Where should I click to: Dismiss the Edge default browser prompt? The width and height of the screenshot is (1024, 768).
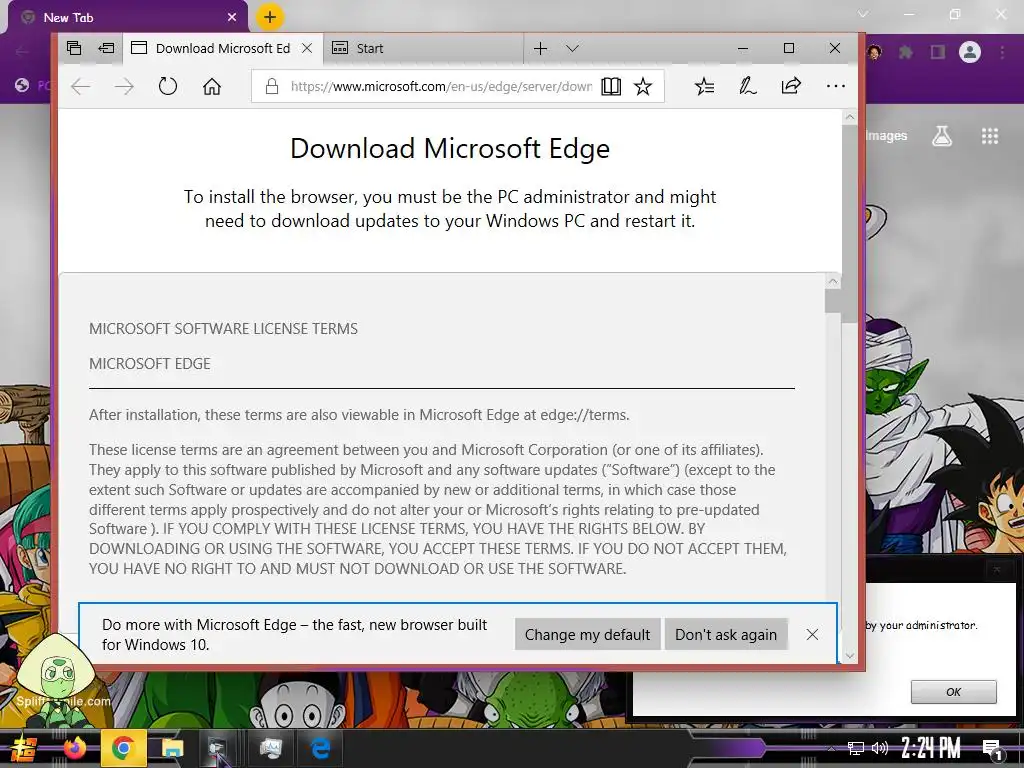pos(812,635)
